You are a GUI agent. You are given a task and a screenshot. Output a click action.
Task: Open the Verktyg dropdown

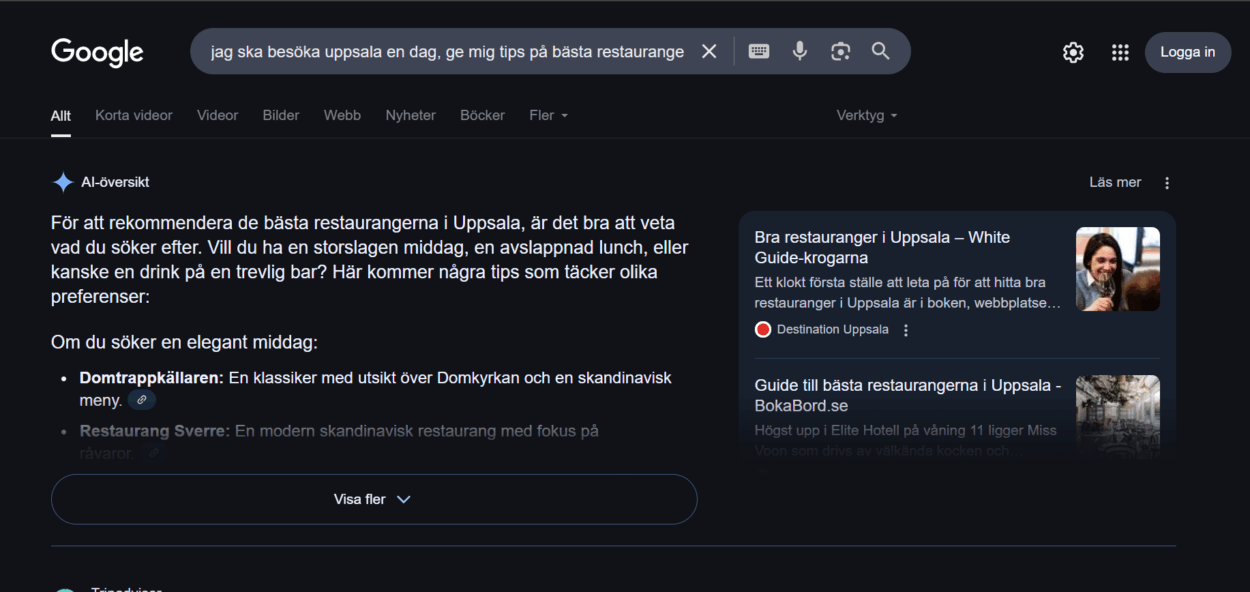(x=867, y=115)
